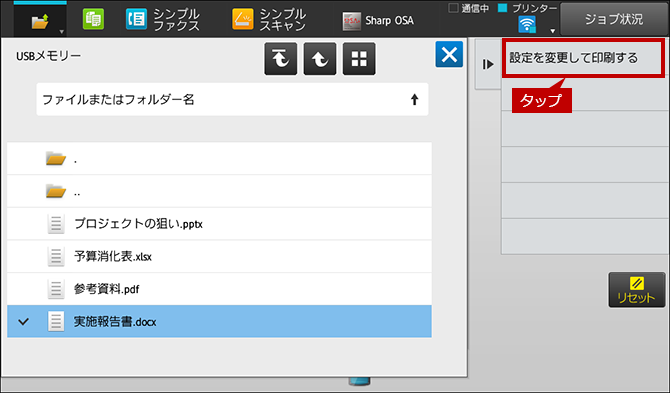Expand the mode dropdown arrow beside folder icon
This screenshot has width=670, height=393.
[x=62, y=32]
